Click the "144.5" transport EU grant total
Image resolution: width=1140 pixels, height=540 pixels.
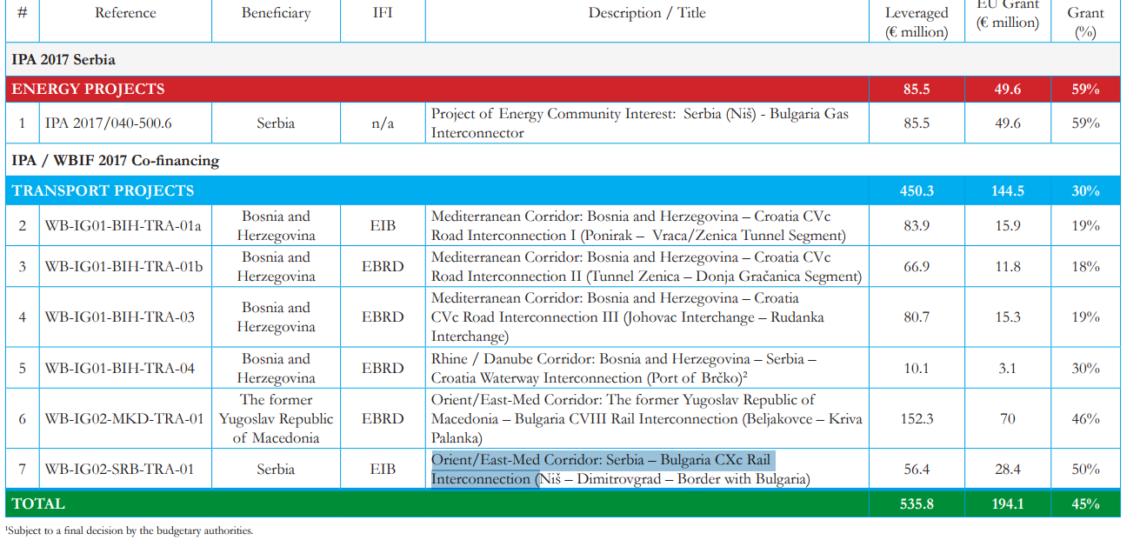pos(1008,191)
